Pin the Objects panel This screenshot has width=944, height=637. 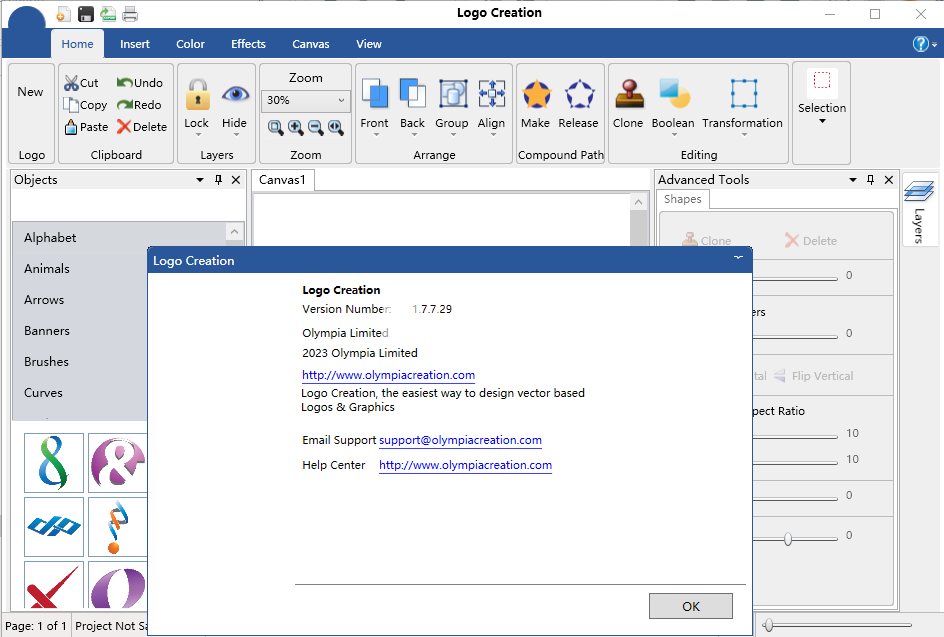(219, 179)
